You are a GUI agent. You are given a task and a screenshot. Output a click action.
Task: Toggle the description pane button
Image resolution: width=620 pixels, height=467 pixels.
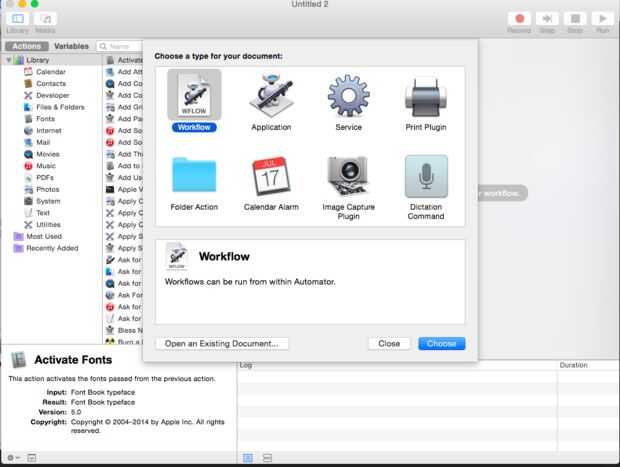(32, 458)
